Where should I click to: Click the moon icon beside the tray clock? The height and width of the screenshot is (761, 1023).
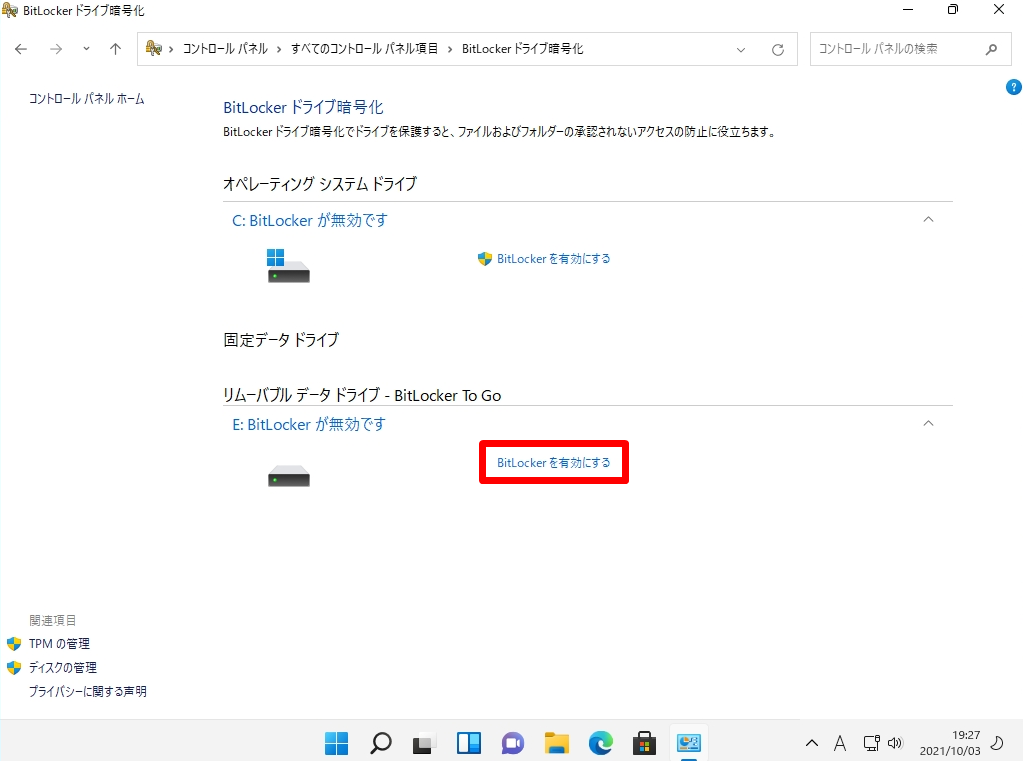[998, 743]
